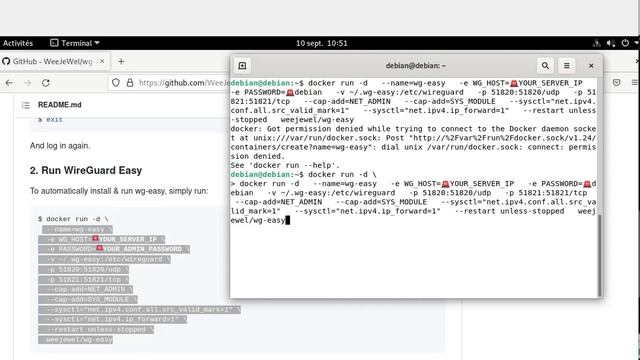This screenshot has width=640, height=360.
Task: Click the padlock site security icon
Action: click(130, 83)
